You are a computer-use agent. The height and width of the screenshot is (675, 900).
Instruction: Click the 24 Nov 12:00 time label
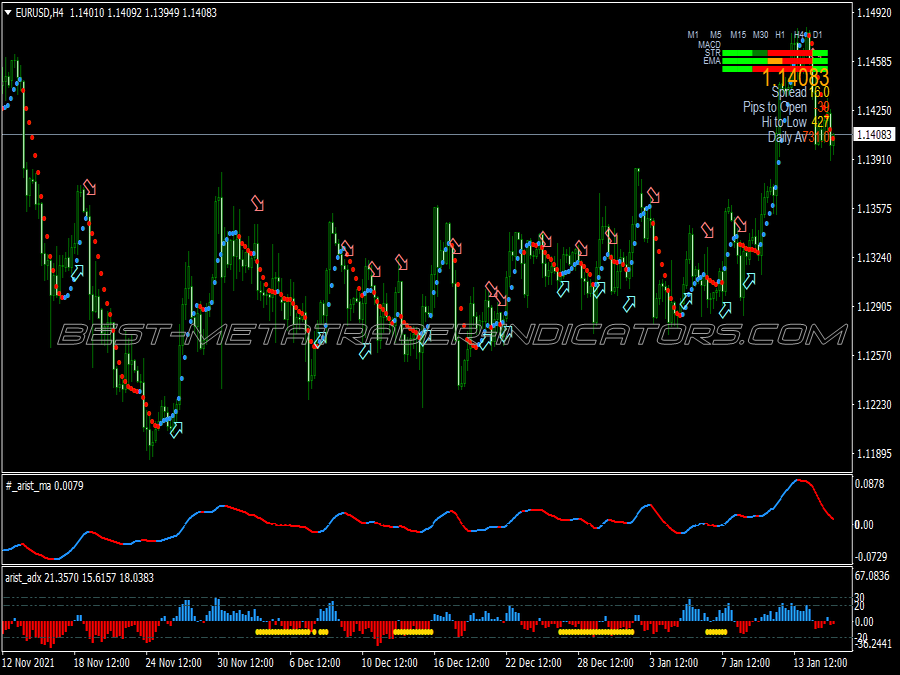(173, 662)
